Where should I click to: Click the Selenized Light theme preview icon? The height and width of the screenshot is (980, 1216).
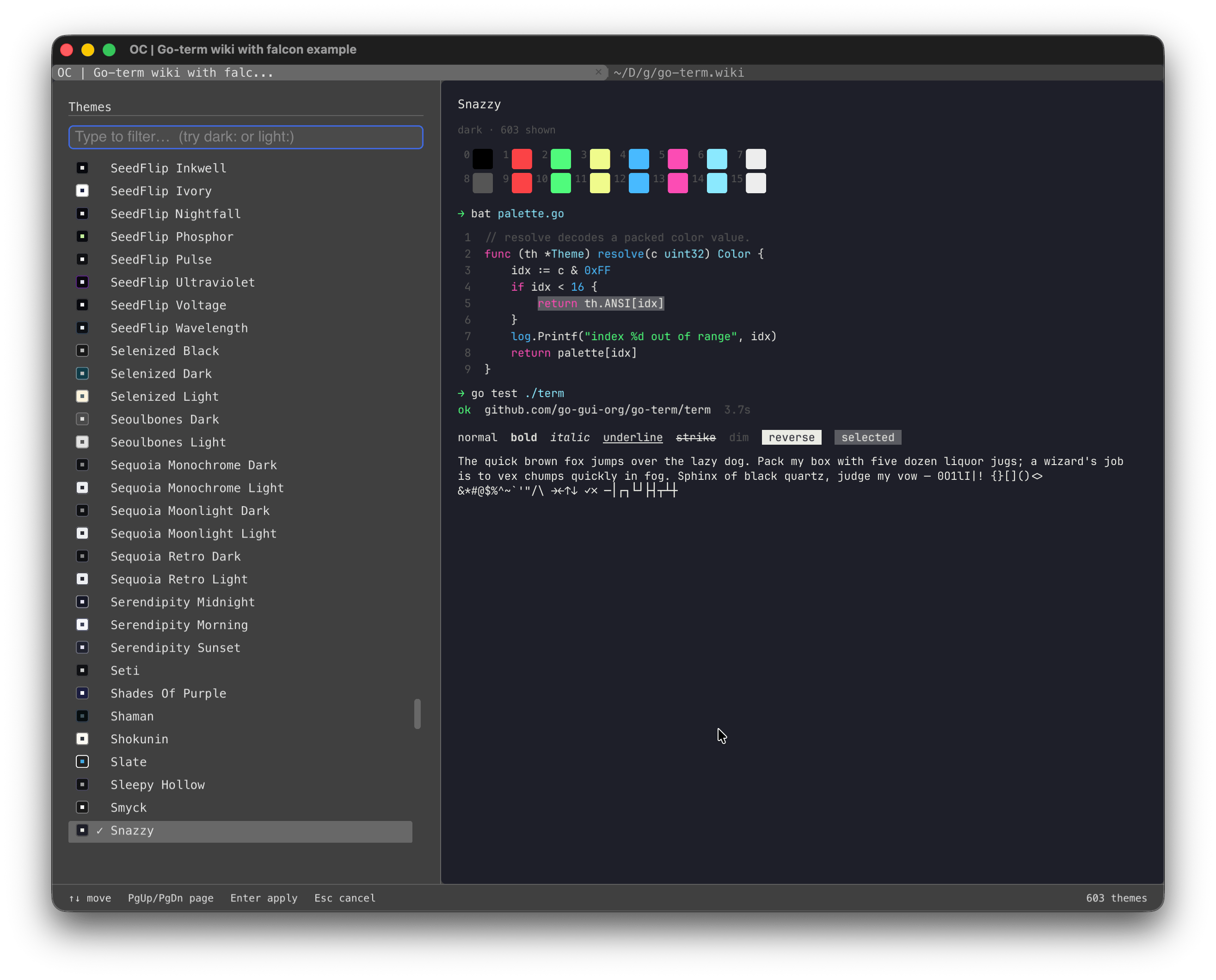point(82,396)
